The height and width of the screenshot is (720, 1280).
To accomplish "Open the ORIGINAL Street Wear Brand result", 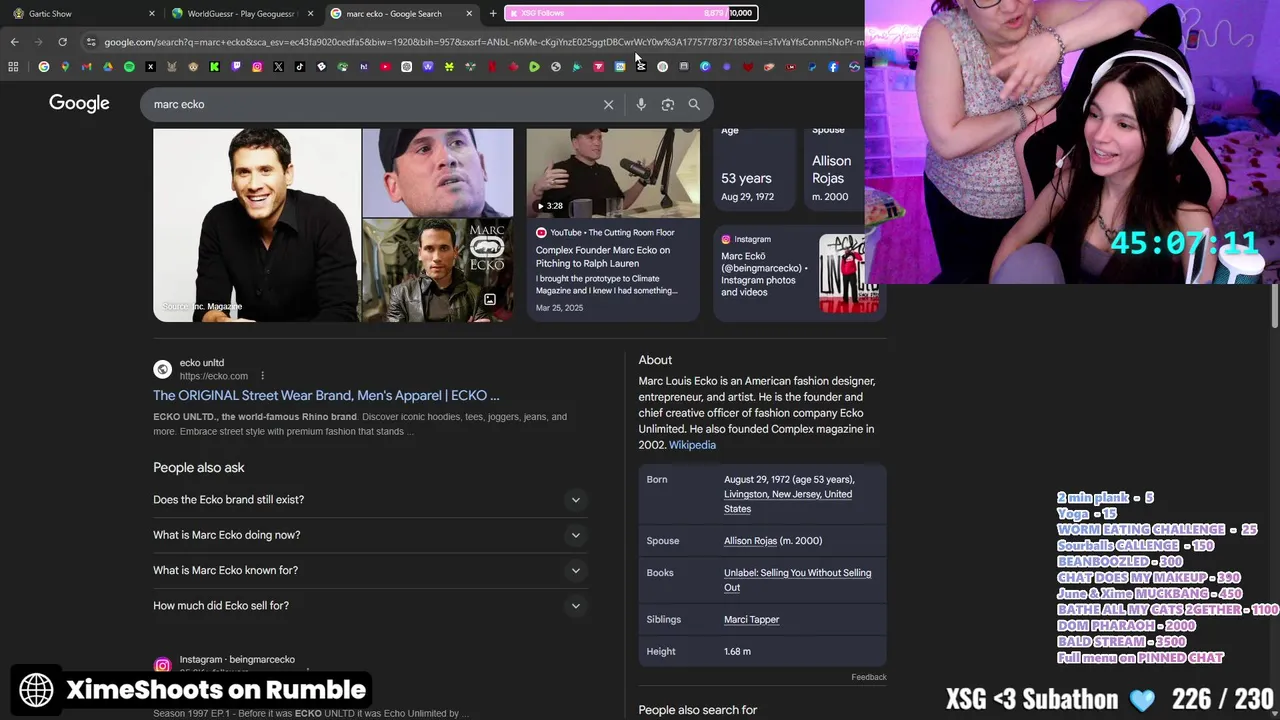I will [x=326, y=395].
